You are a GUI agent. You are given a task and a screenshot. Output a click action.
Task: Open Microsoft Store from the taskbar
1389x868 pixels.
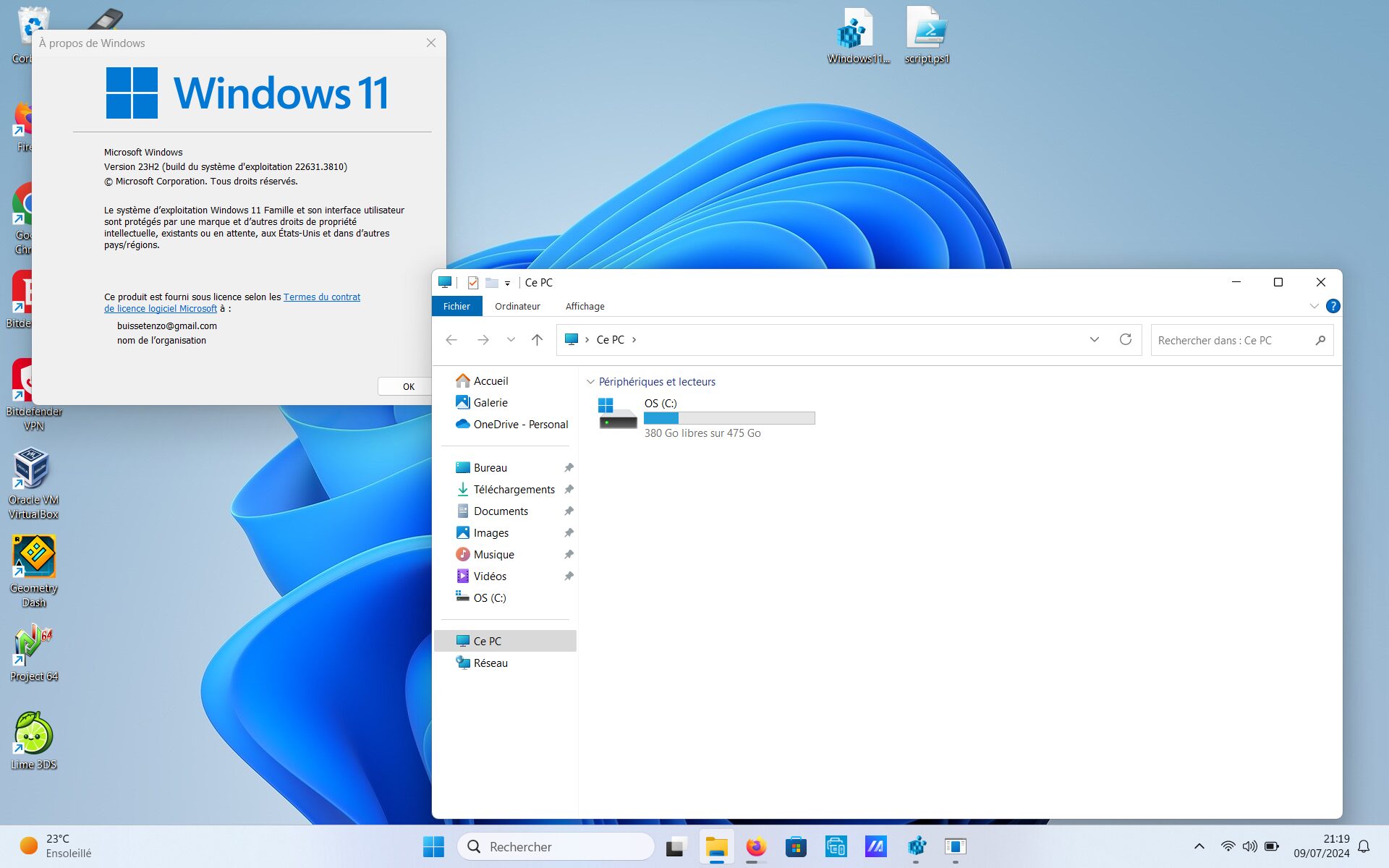point(796,846)
